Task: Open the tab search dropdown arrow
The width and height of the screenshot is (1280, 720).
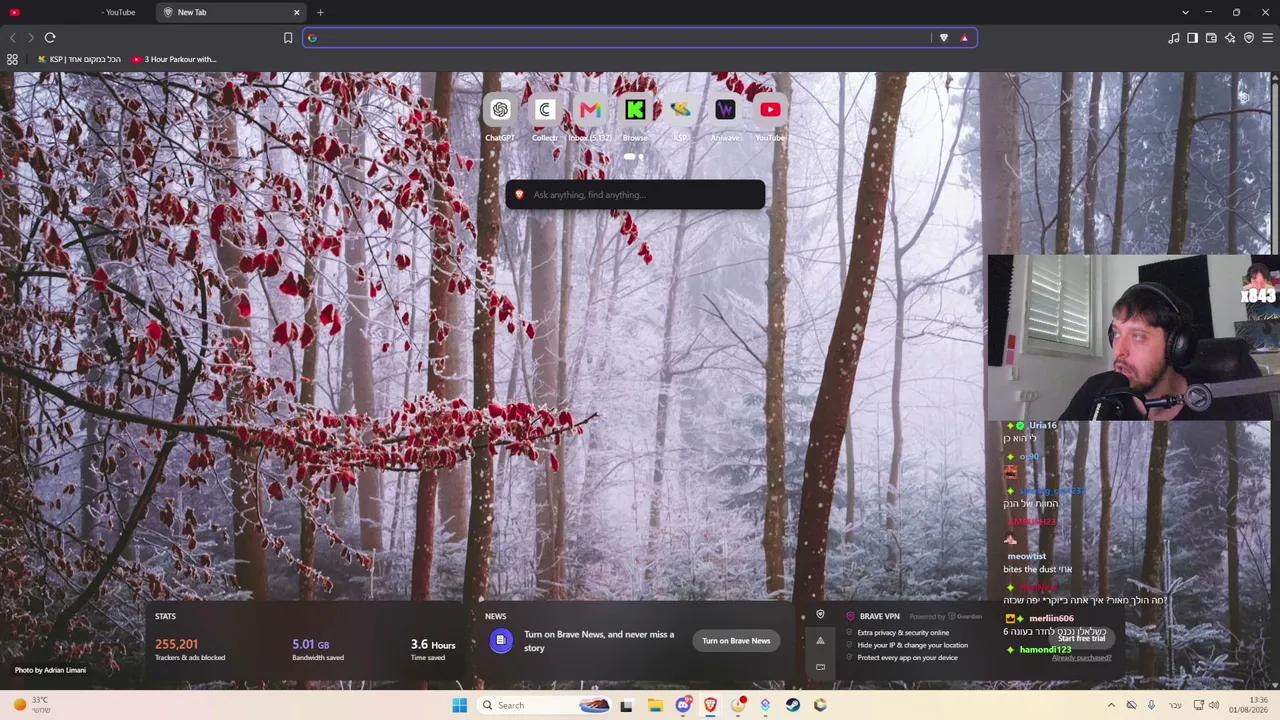Action: point(1185,12)
